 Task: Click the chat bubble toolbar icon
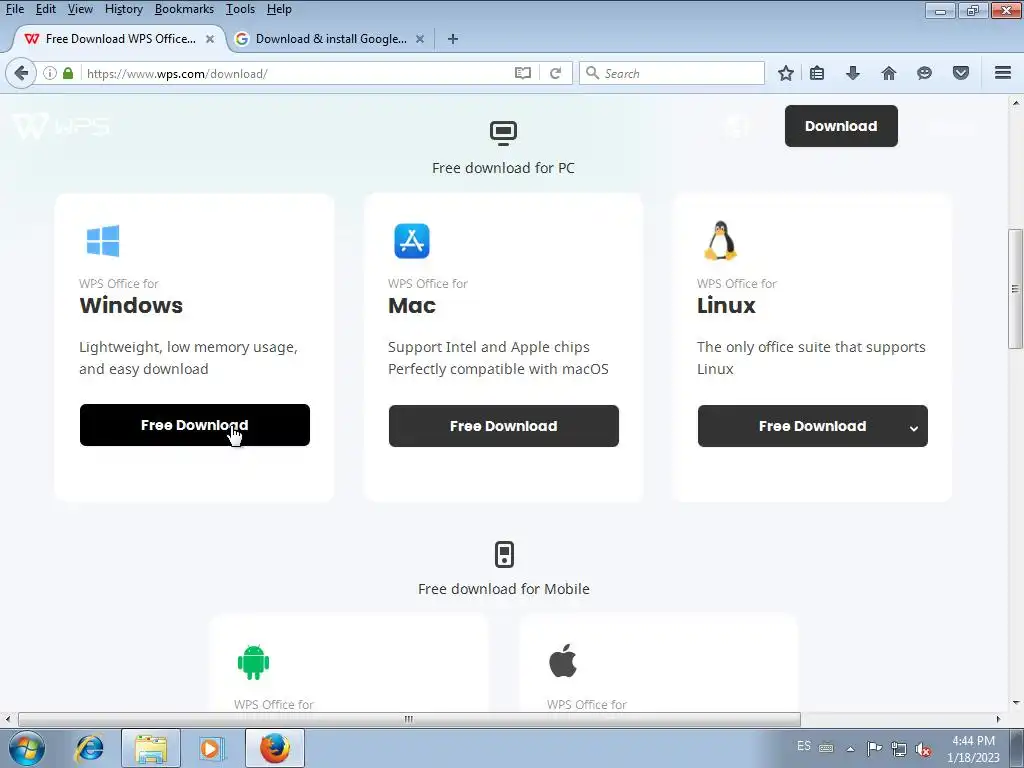click(924, 73)
